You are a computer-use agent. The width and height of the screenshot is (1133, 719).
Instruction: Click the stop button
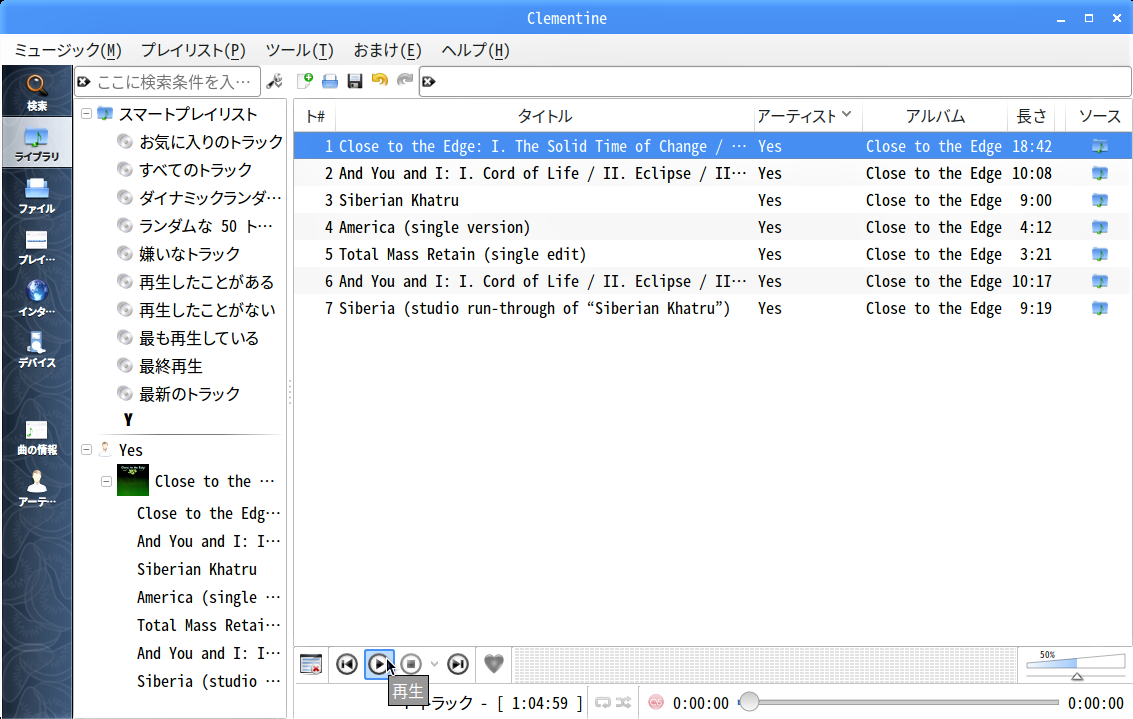coord(411,664)
